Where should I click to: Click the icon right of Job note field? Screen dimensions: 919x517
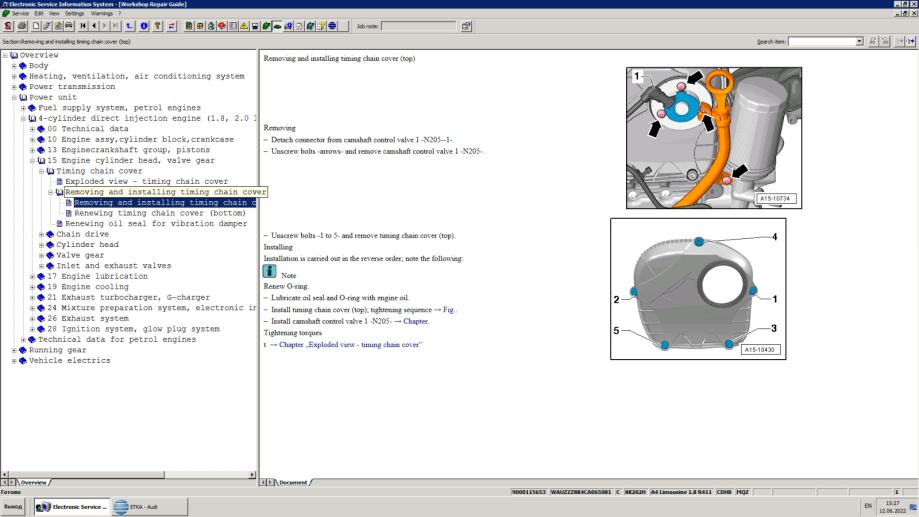tap(466, 26)
